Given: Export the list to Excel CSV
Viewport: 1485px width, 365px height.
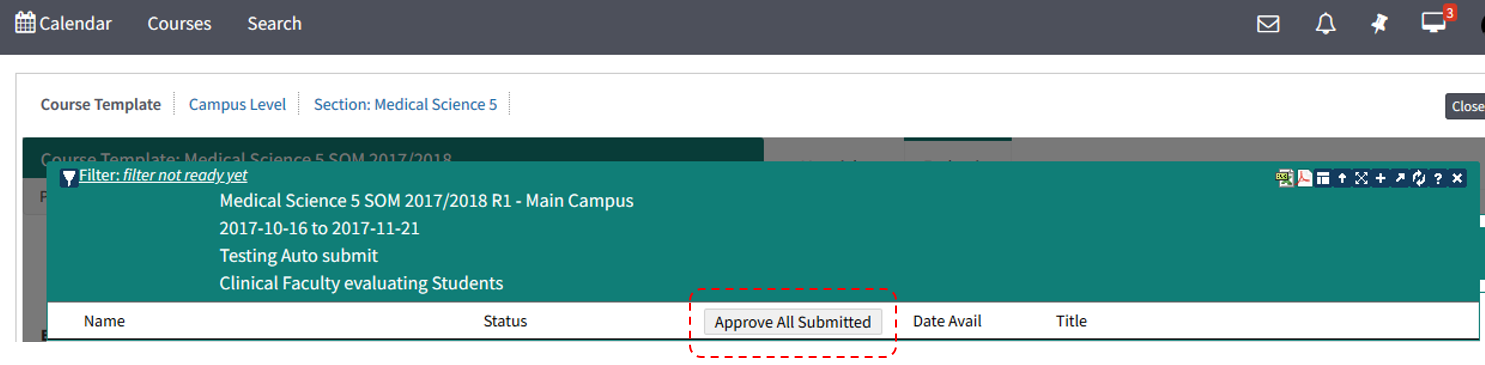Looking at the screenshot, I should click(x=1285, y=178).
